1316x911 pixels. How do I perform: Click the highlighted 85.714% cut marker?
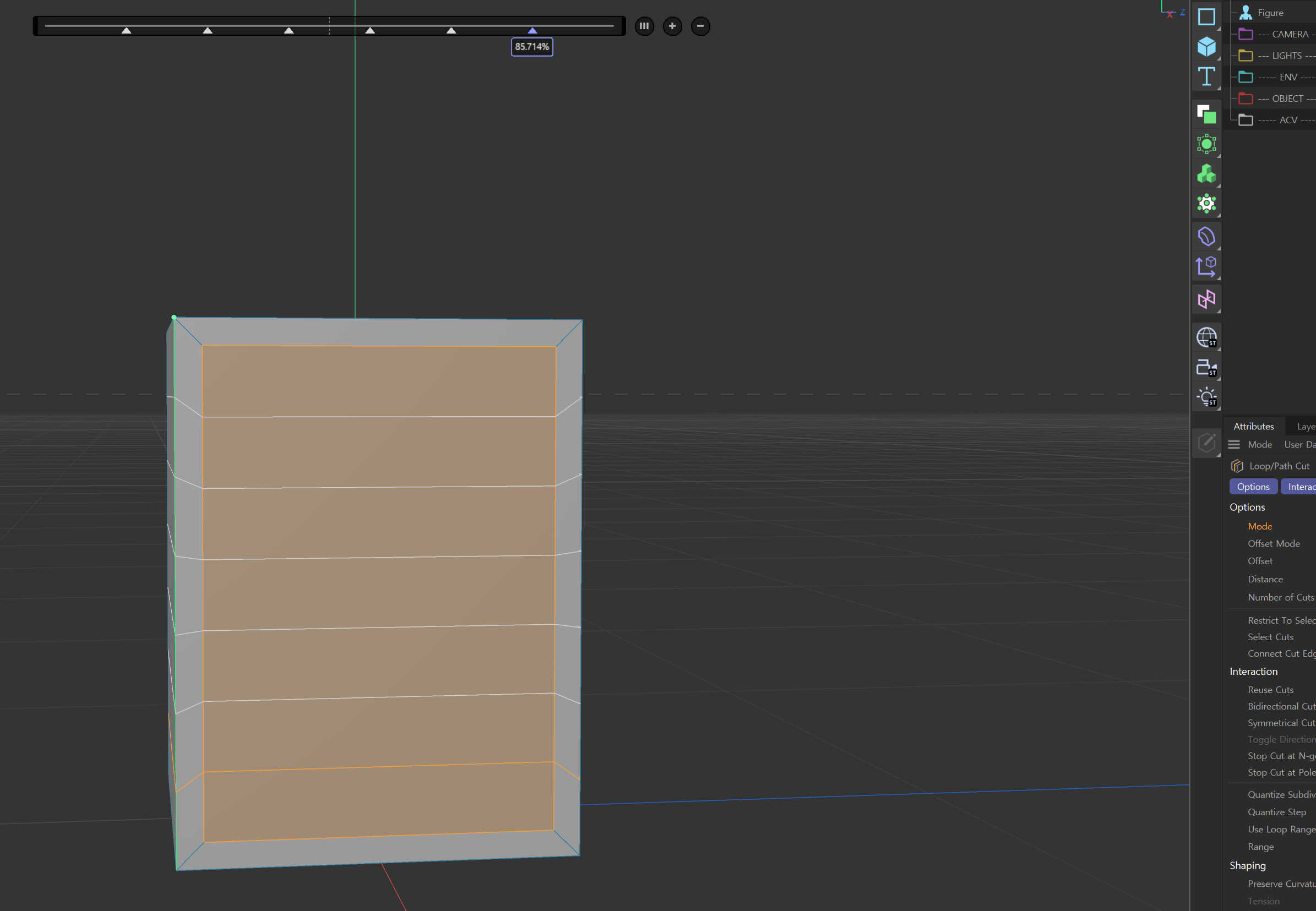[x=532, y=31]
